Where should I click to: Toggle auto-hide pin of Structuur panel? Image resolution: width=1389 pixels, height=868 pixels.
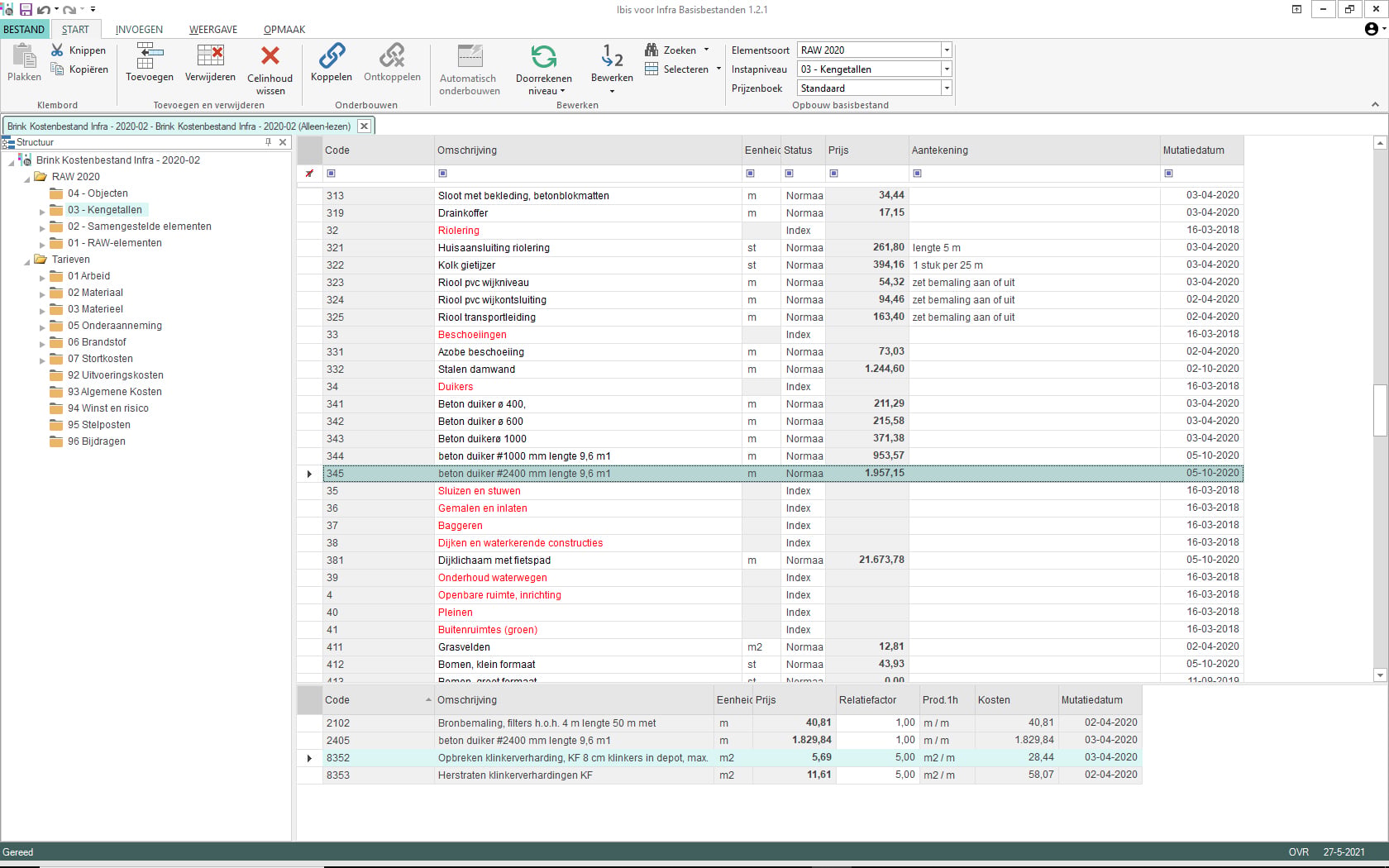coord(269,142)
